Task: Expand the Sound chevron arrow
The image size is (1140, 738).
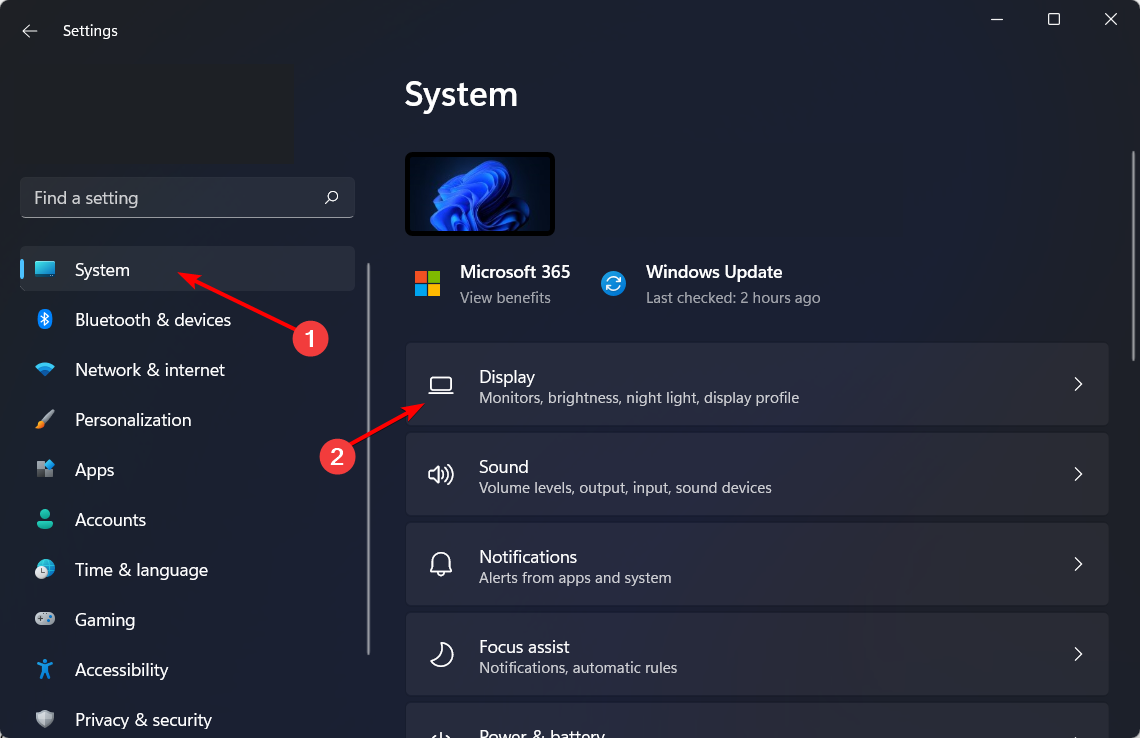Action: click(x=1078, y=475)
